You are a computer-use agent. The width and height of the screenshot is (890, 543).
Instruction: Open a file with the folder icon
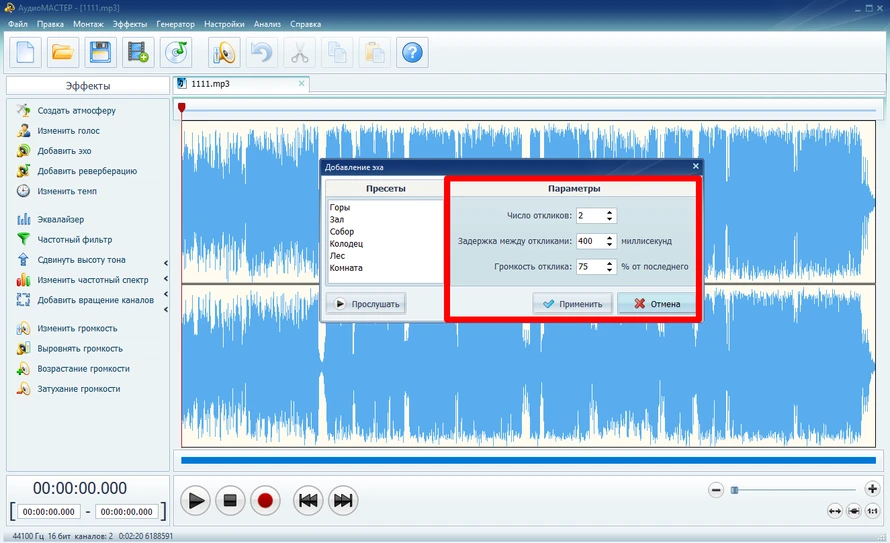point(63,52)
